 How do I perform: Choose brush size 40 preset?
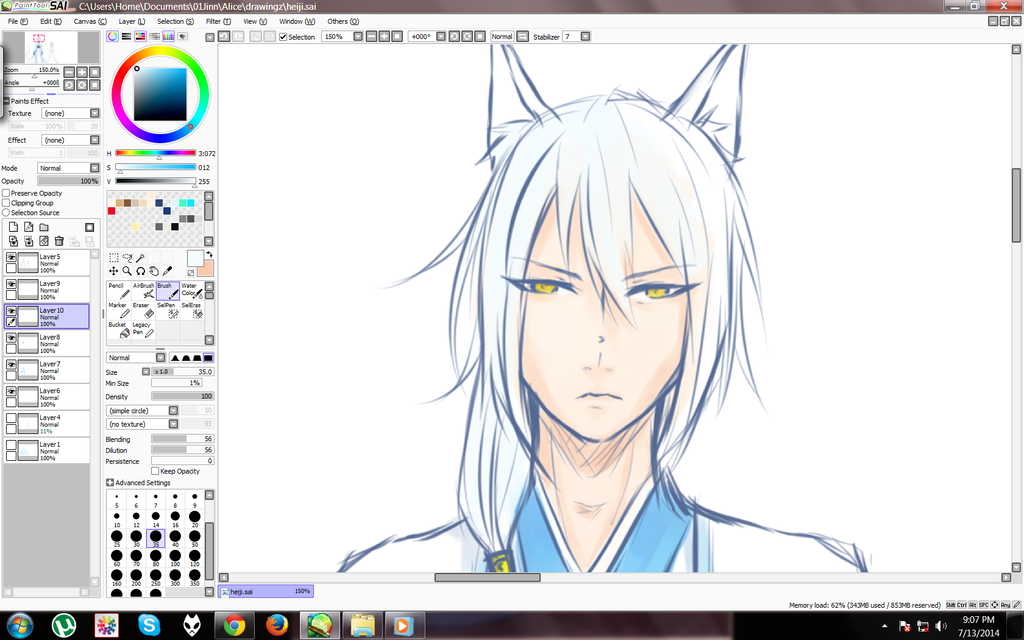coord(175,539)
